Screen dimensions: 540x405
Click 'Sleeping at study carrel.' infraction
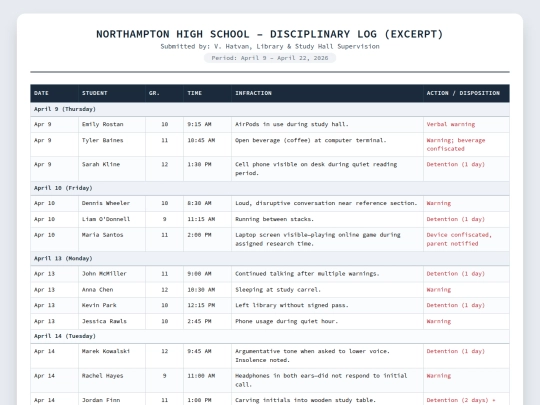pos(278,290)
